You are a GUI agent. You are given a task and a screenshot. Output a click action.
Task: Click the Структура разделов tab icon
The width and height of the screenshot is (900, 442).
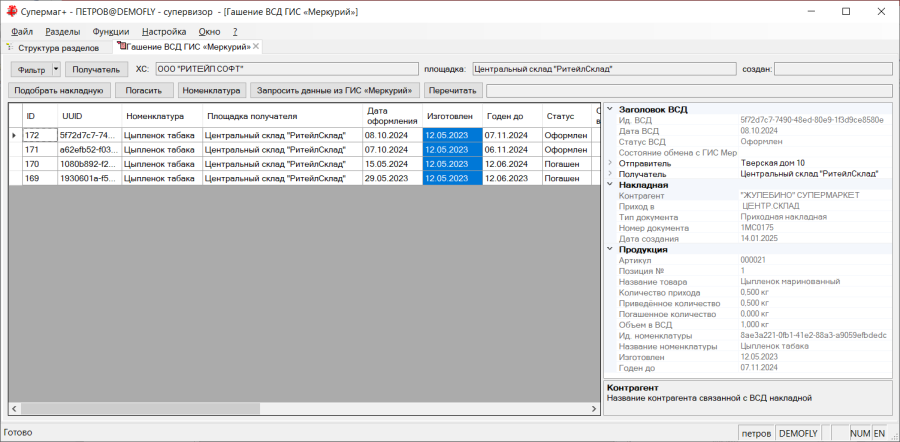10,47
